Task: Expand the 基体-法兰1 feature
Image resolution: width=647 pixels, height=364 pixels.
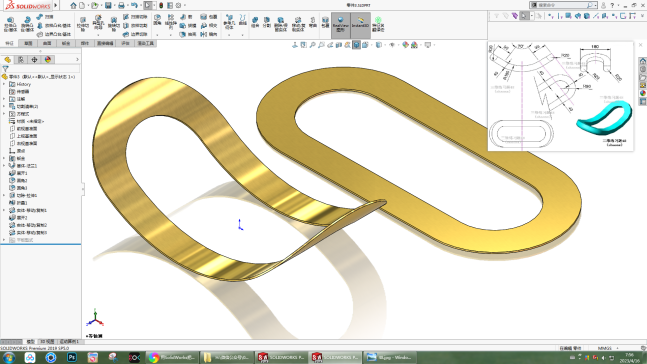Action: click(x=5, y=166)
